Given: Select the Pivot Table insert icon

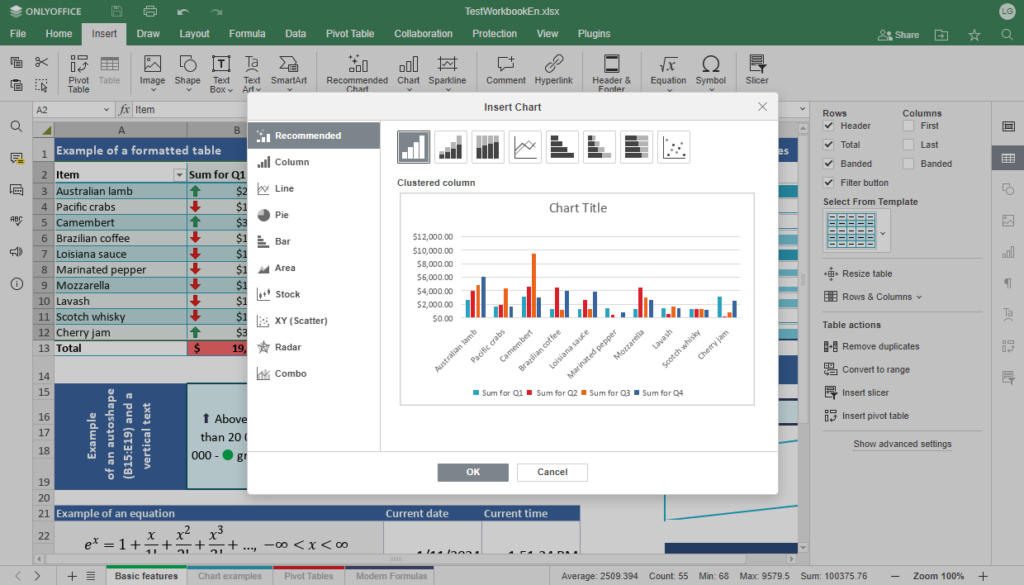Looking at the screenshot, I should 79,72.
